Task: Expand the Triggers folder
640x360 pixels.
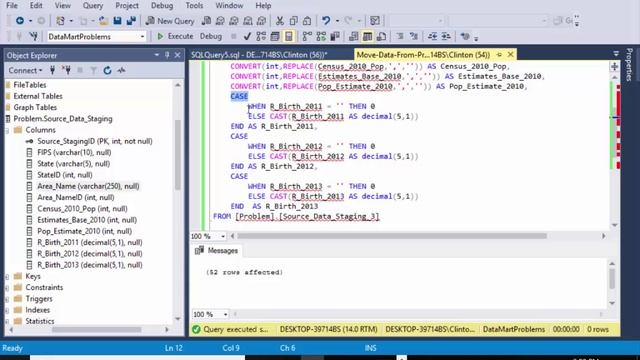Action: click(x=7, y=299)
